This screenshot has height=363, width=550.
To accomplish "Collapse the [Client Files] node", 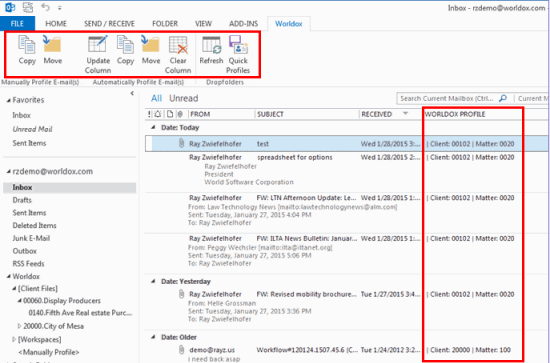I will pyautogui.click(x=14, y=289).
